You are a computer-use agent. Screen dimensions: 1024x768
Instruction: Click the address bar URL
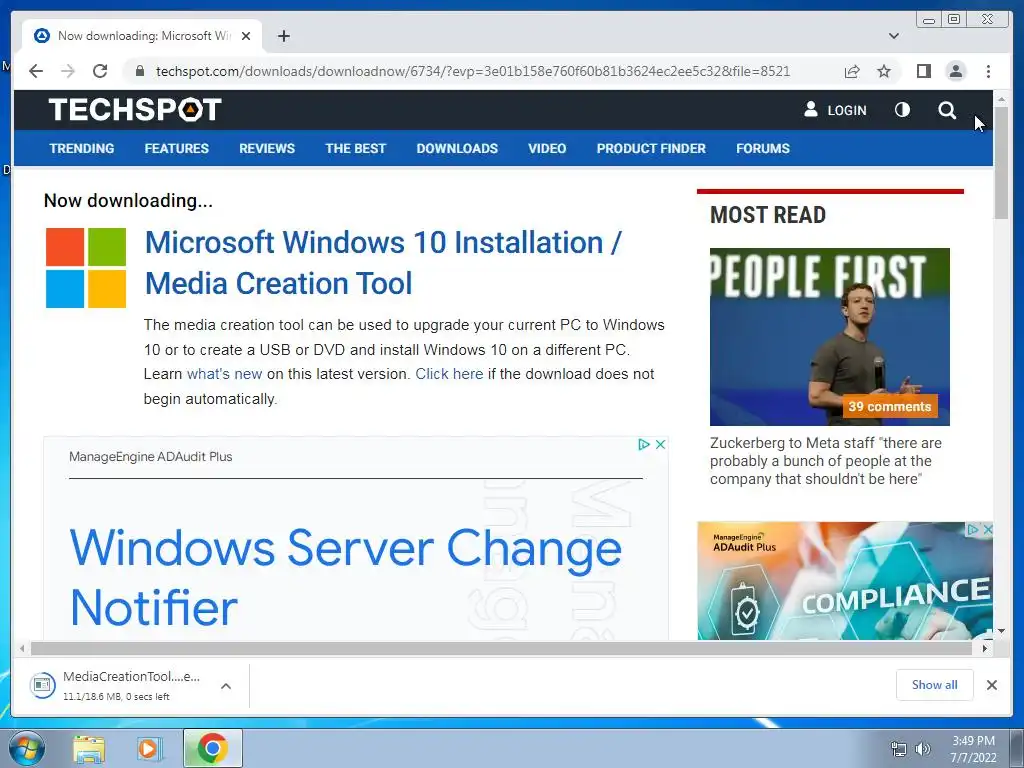point(473,71)
